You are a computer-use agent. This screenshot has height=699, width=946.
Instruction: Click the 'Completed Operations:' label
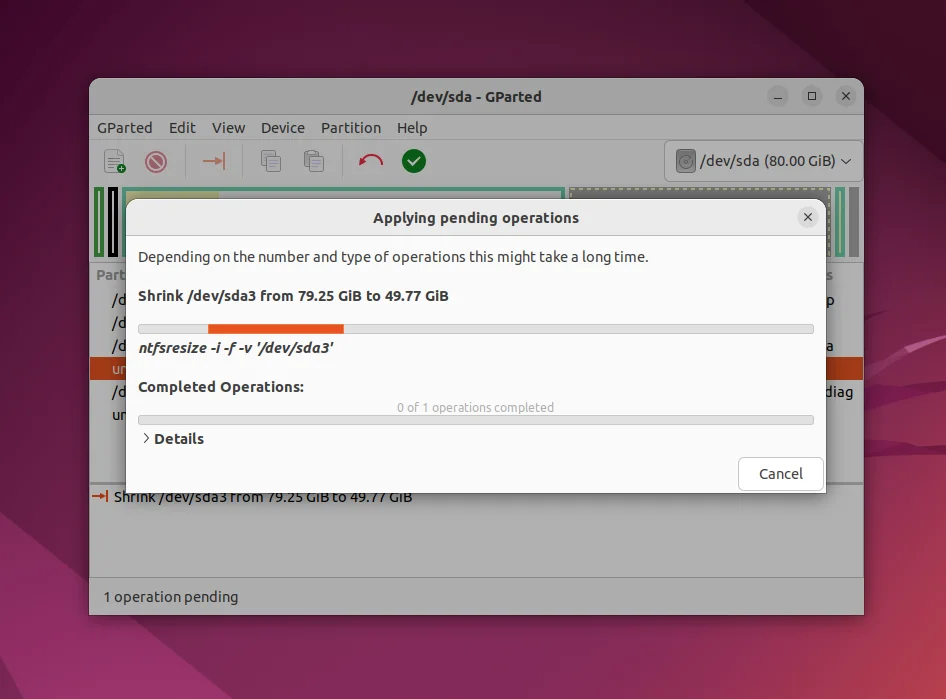point(221,387)
